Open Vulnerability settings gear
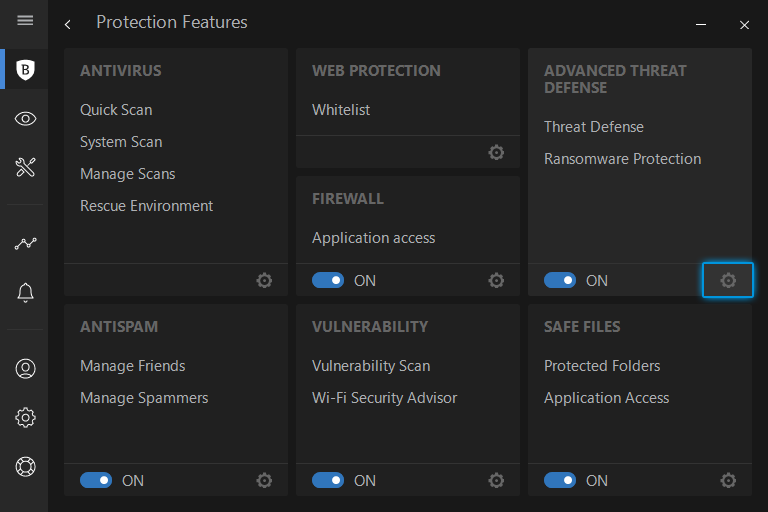 [496, 481]
